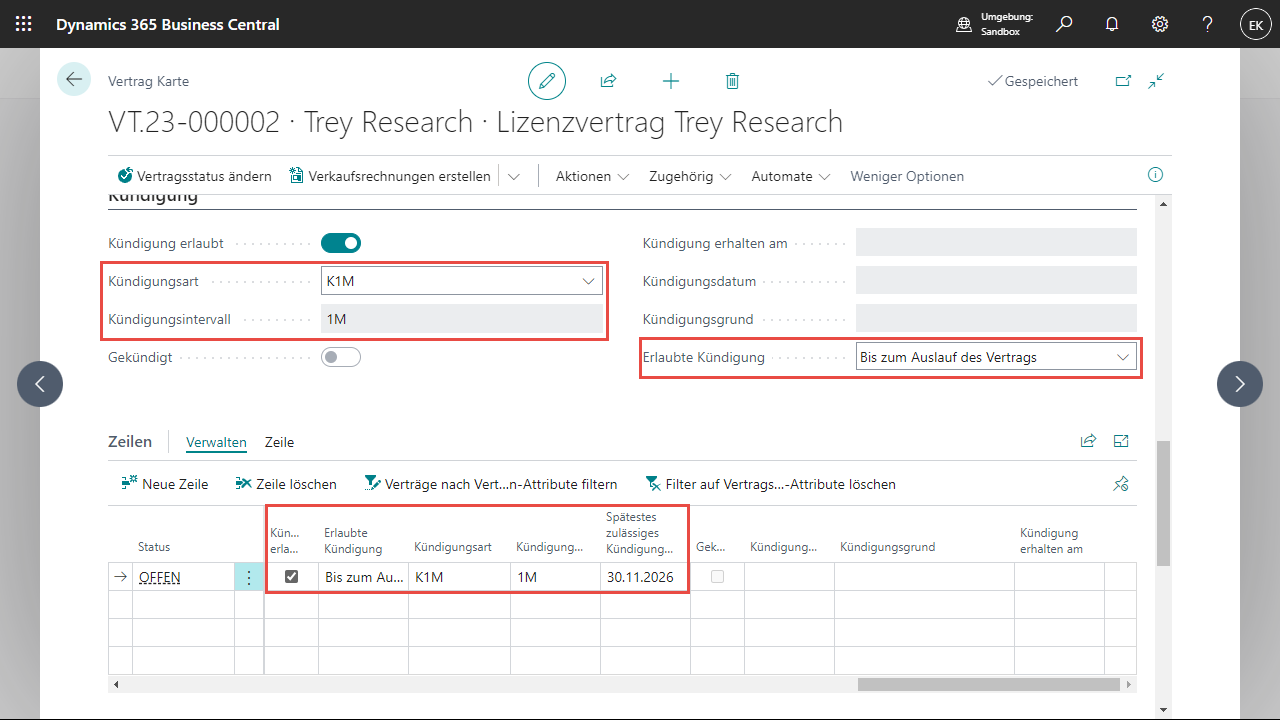
Task: Share the Zeilen lines section
Action: click(1088, 441)
